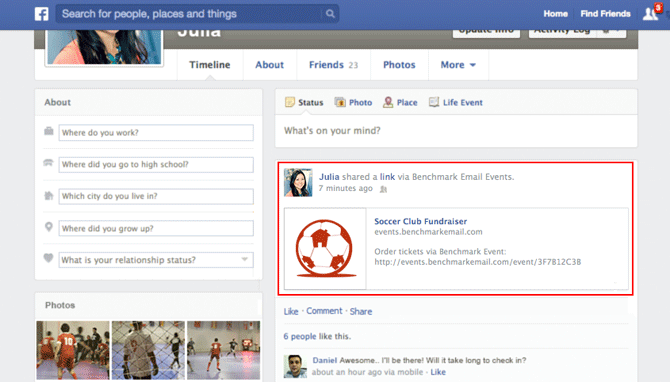Click the work briefcase icon
The image size is (670, 382).
click(49, 131)
